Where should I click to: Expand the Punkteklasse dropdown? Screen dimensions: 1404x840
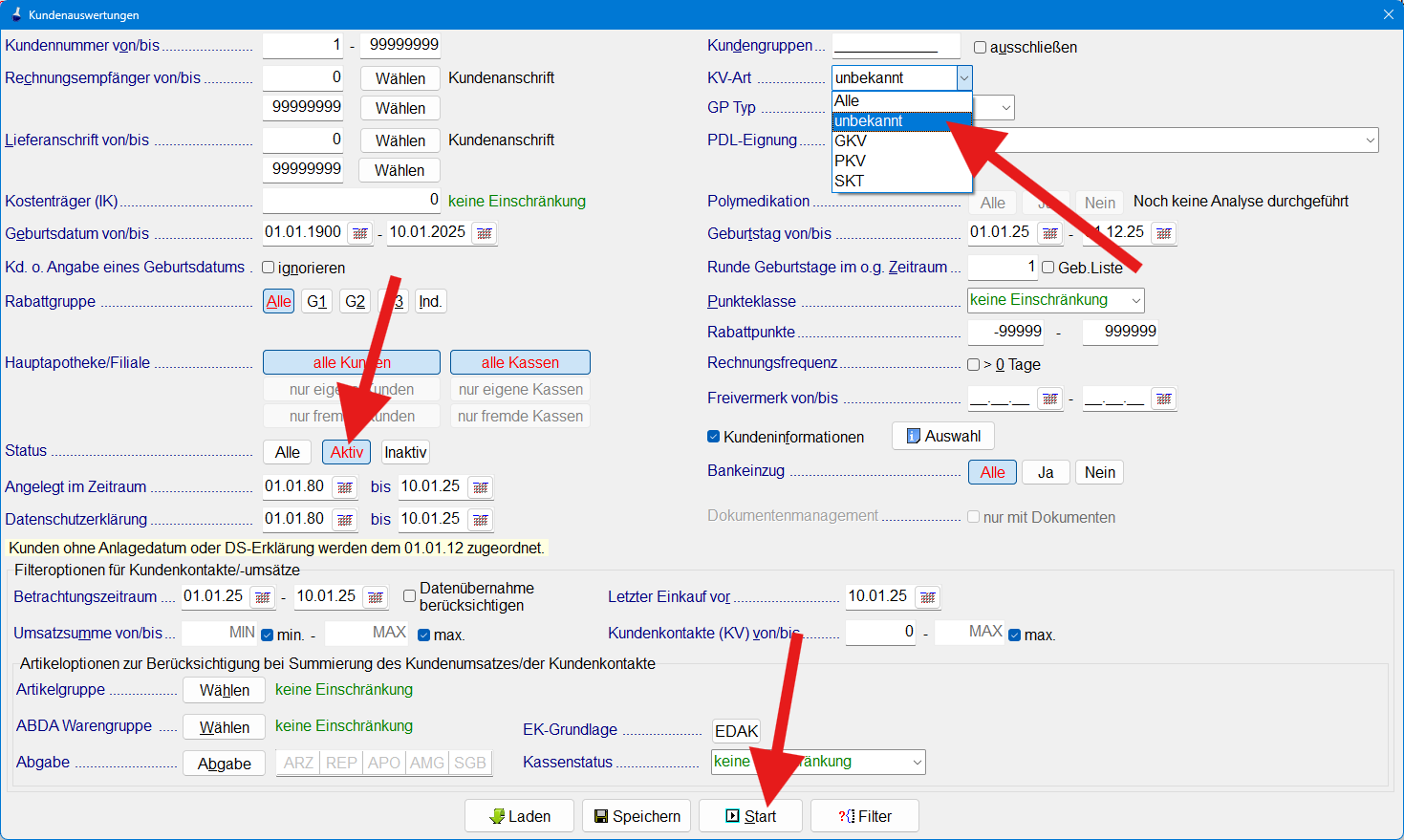[x=1135, y=301]
